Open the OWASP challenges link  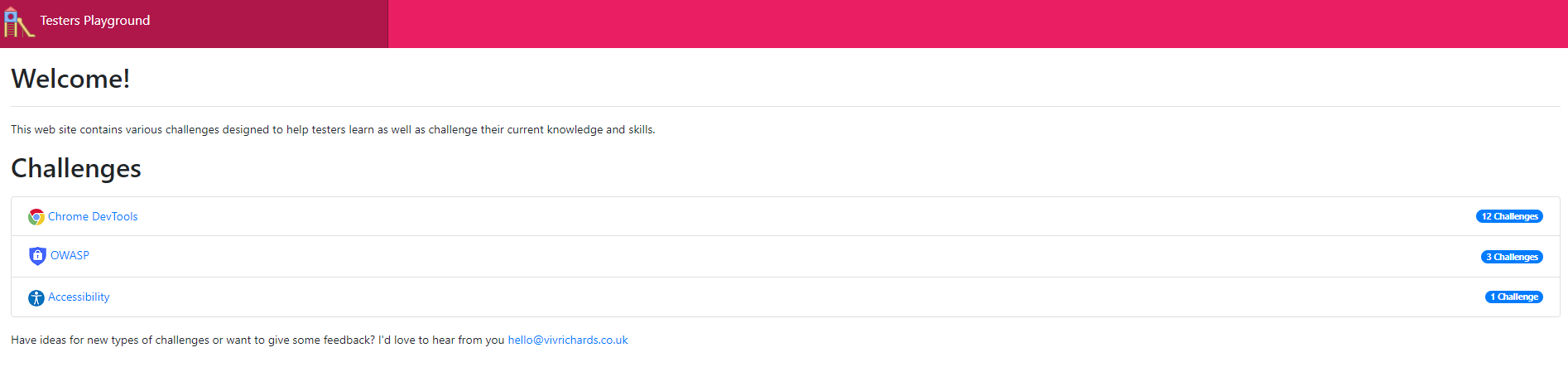click(70, 255)
